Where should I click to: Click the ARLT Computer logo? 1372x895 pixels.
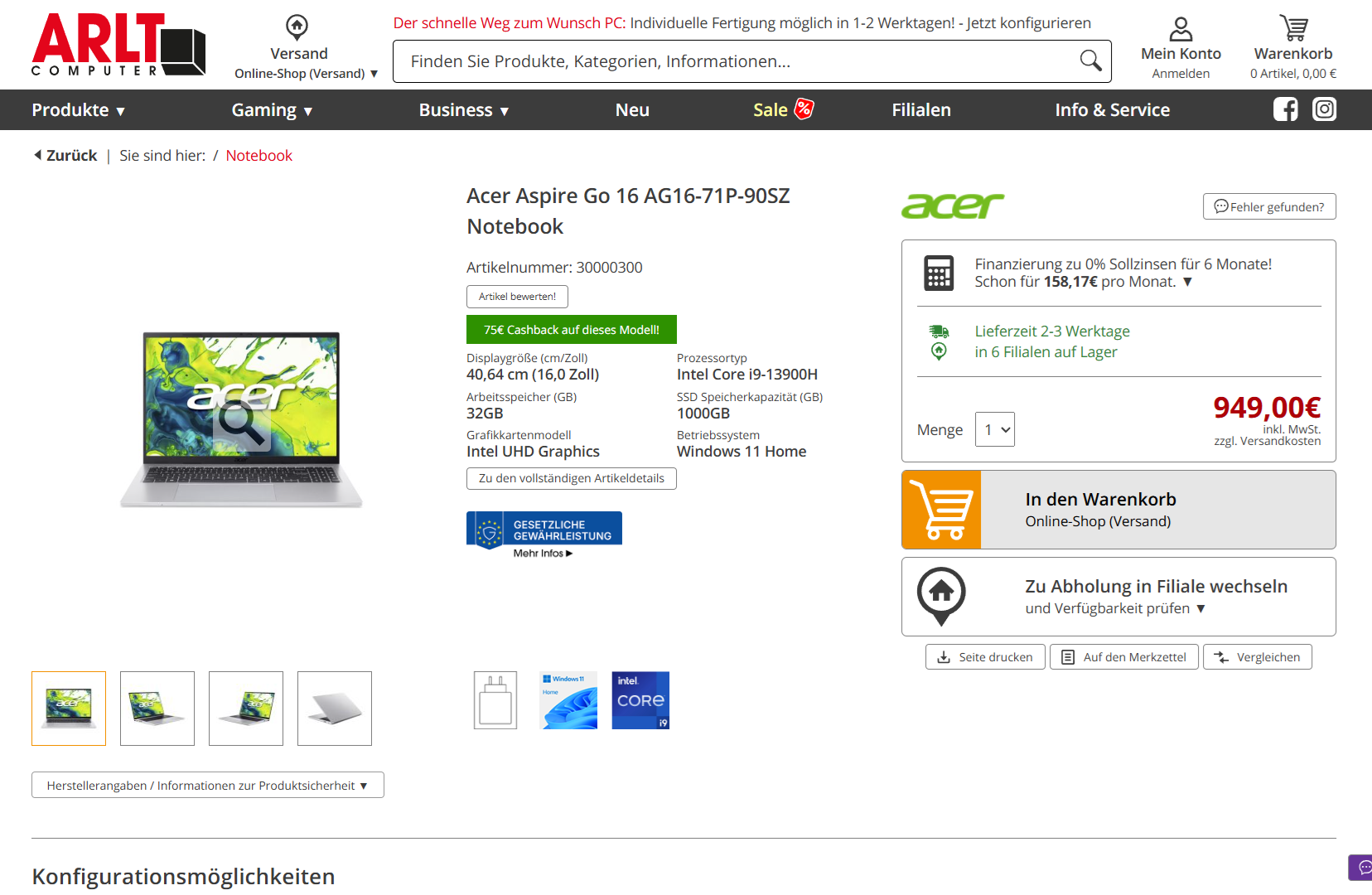point(118,45)
